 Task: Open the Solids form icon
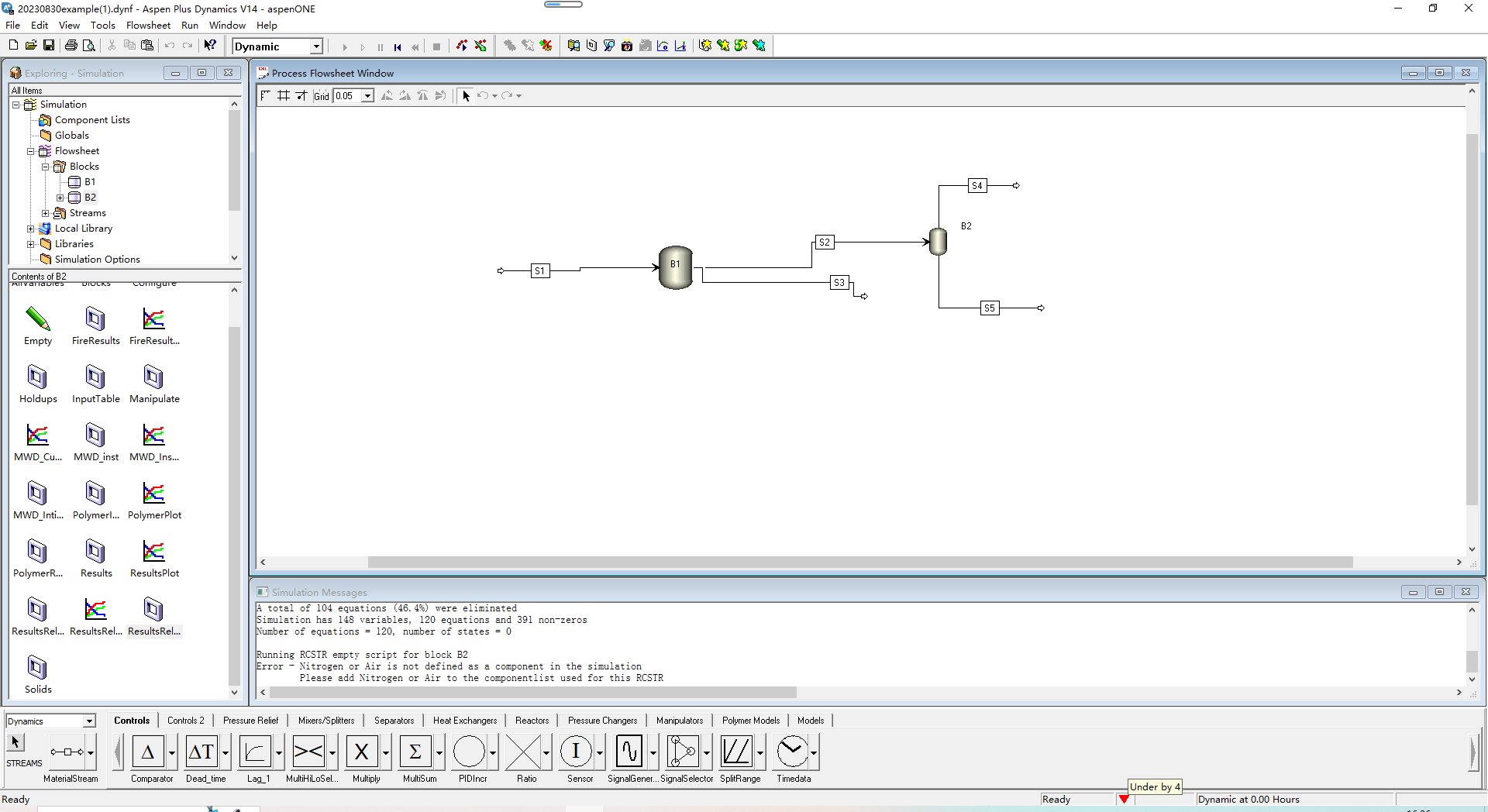(x=38, y=675)
